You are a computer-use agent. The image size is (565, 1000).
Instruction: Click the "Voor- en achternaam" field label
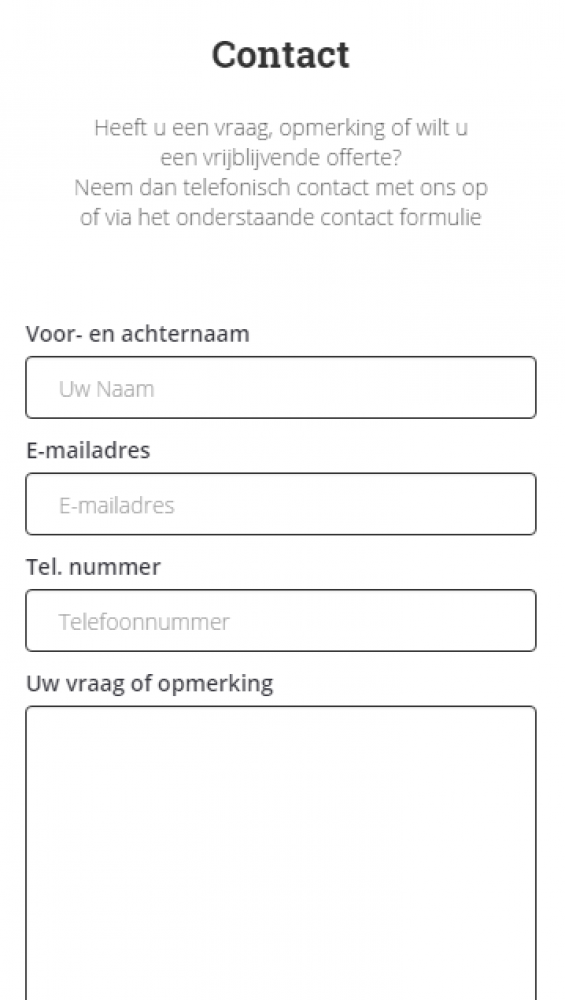[138, 334]
